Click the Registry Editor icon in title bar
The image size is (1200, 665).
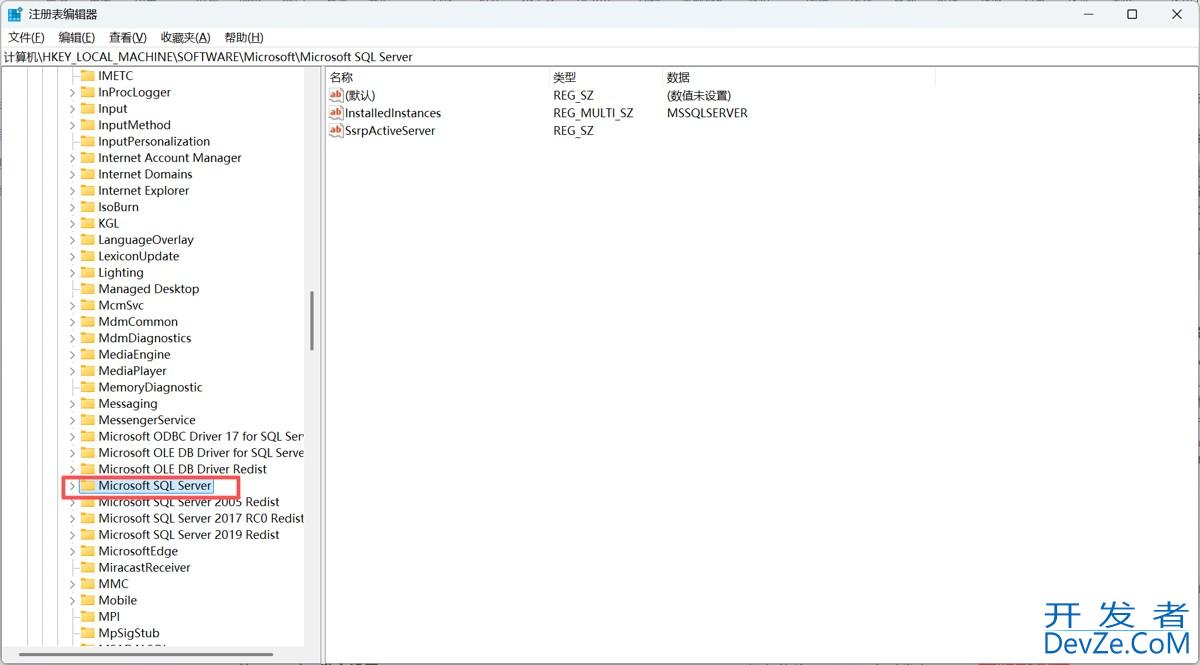point(14,14)
